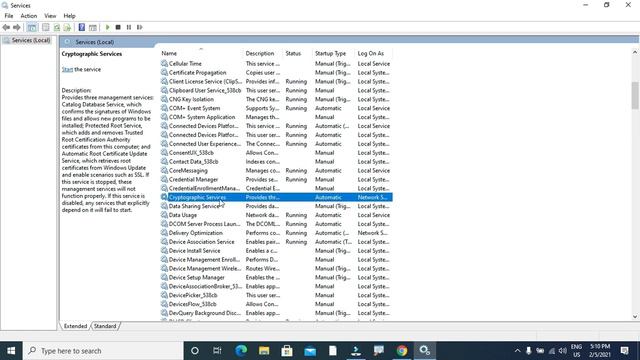Go back using the toolbar Back arrow
This screenshot has width=640, height=360.
6,27
